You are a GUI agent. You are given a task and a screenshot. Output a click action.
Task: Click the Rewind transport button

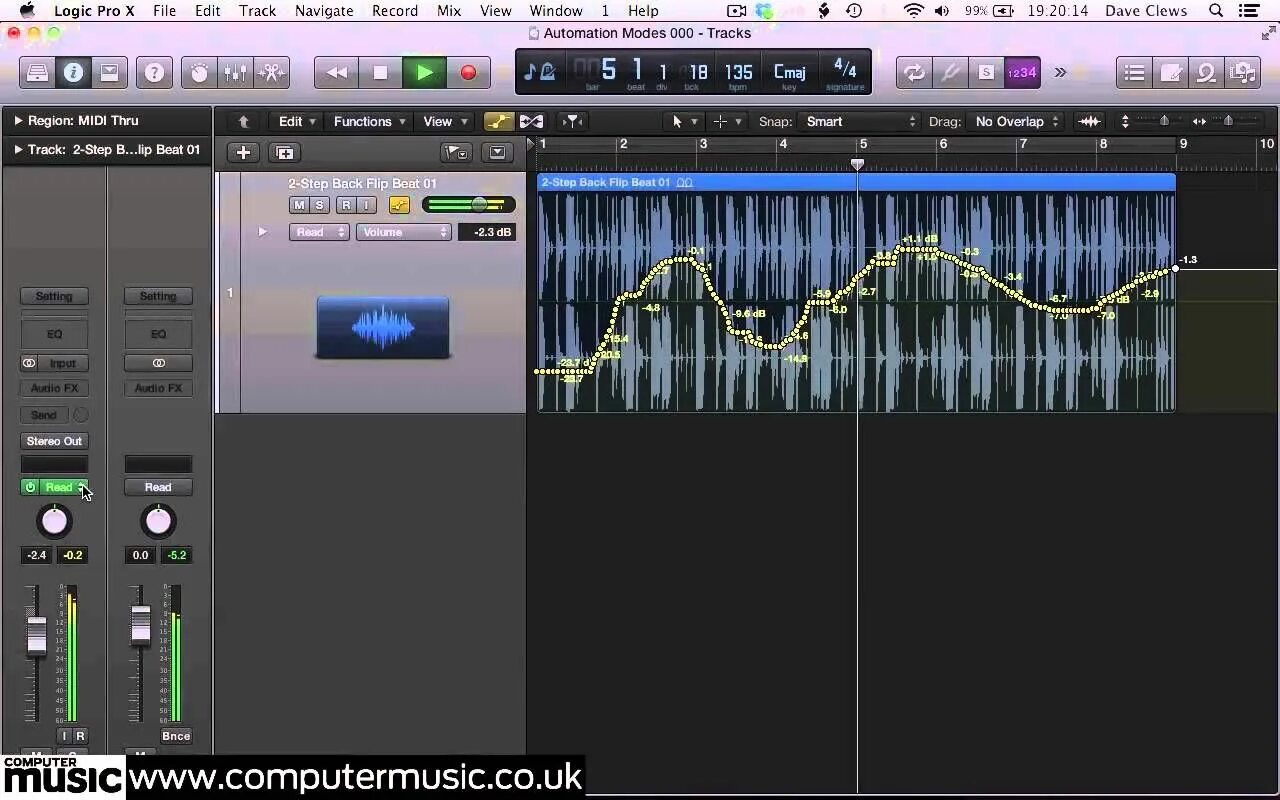(337, 73)
